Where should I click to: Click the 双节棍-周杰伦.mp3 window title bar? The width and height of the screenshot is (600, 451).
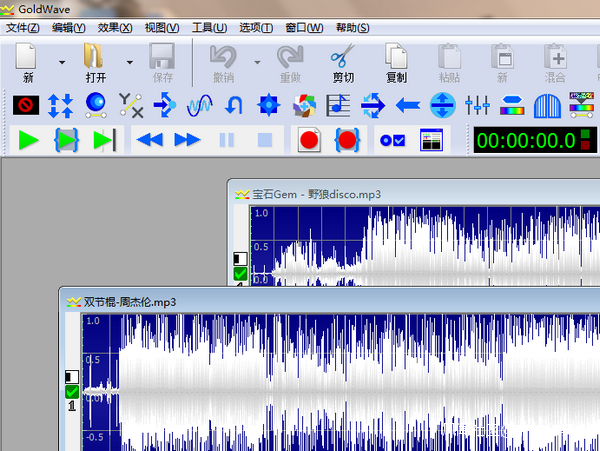300,301
